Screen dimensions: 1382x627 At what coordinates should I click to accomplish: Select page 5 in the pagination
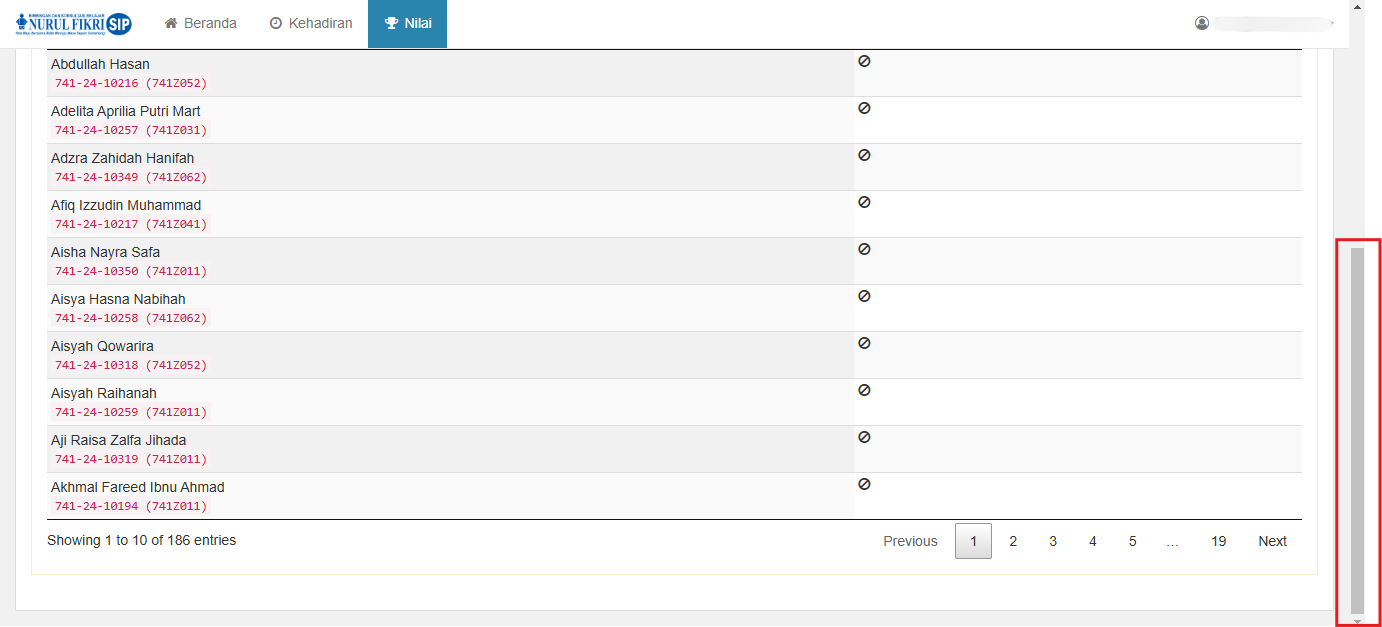[1132, 541]
